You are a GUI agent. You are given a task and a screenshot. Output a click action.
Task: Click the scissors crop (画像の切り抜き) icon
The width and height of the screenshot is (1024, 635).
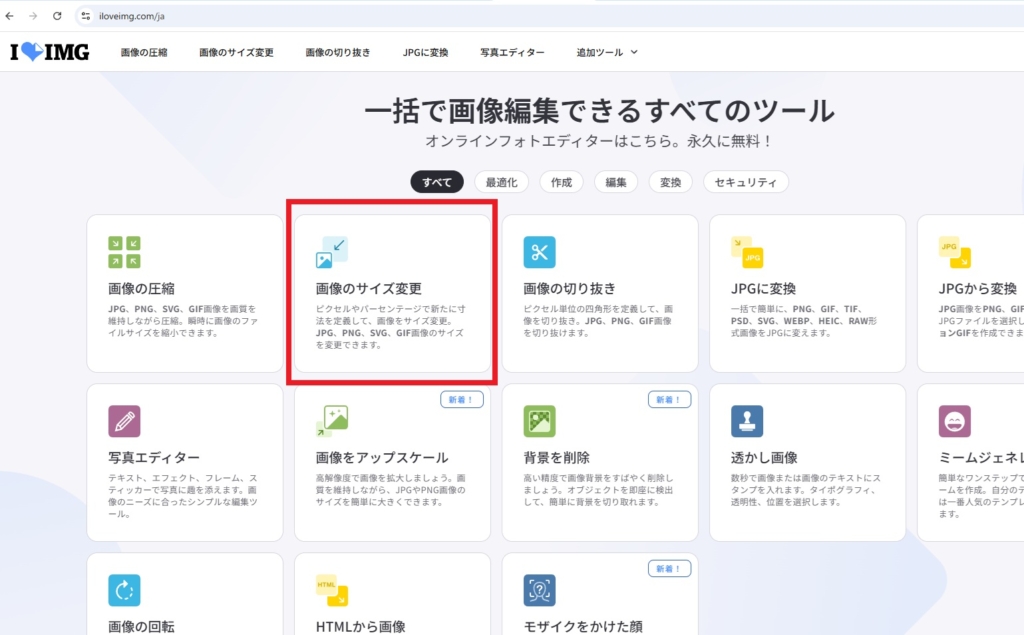point(539,252)
